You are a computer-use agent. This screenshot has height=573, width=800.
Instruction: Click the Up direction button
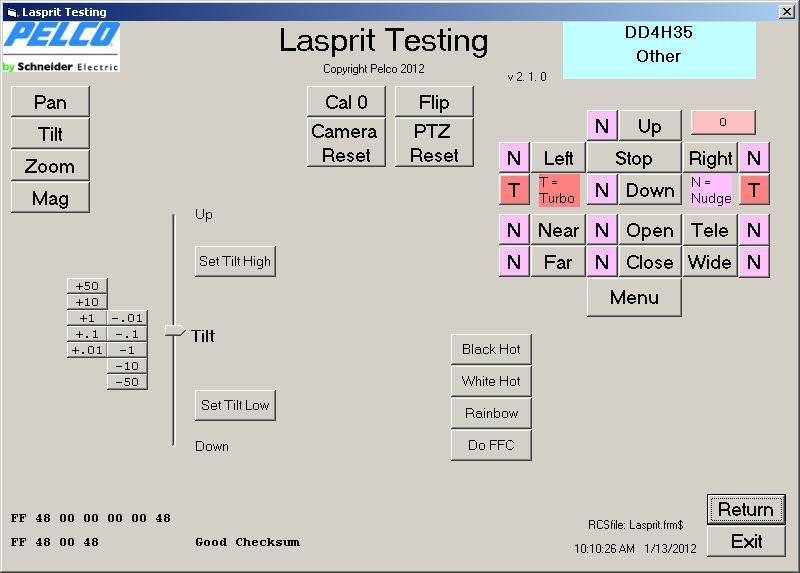649,126
